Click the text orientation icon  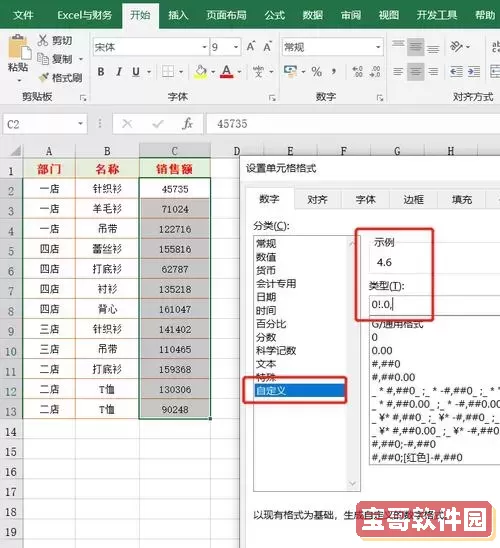456,46
